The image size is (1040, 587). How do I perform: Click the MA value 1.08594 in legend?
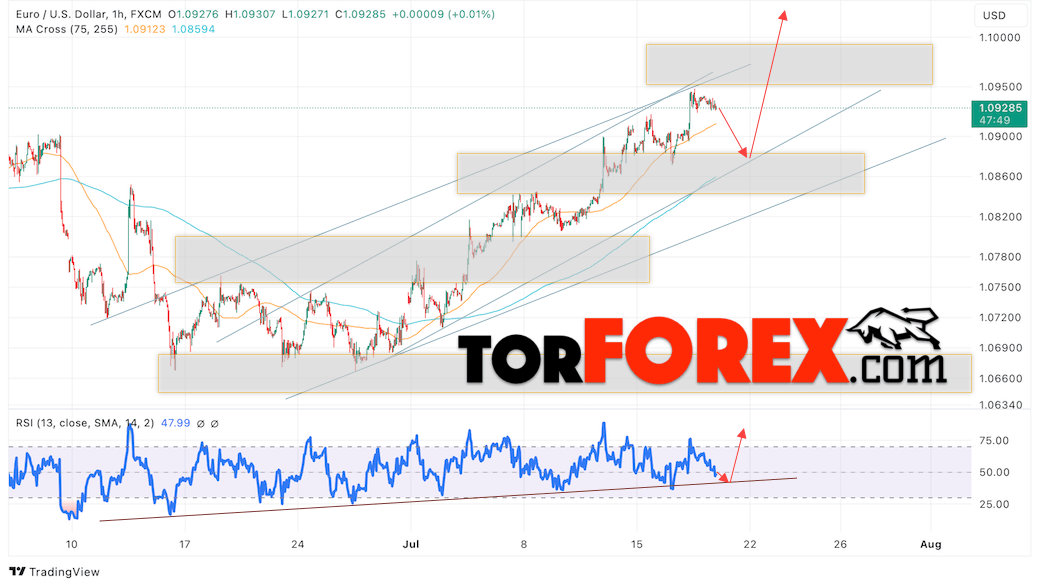(x=193, y=29)
